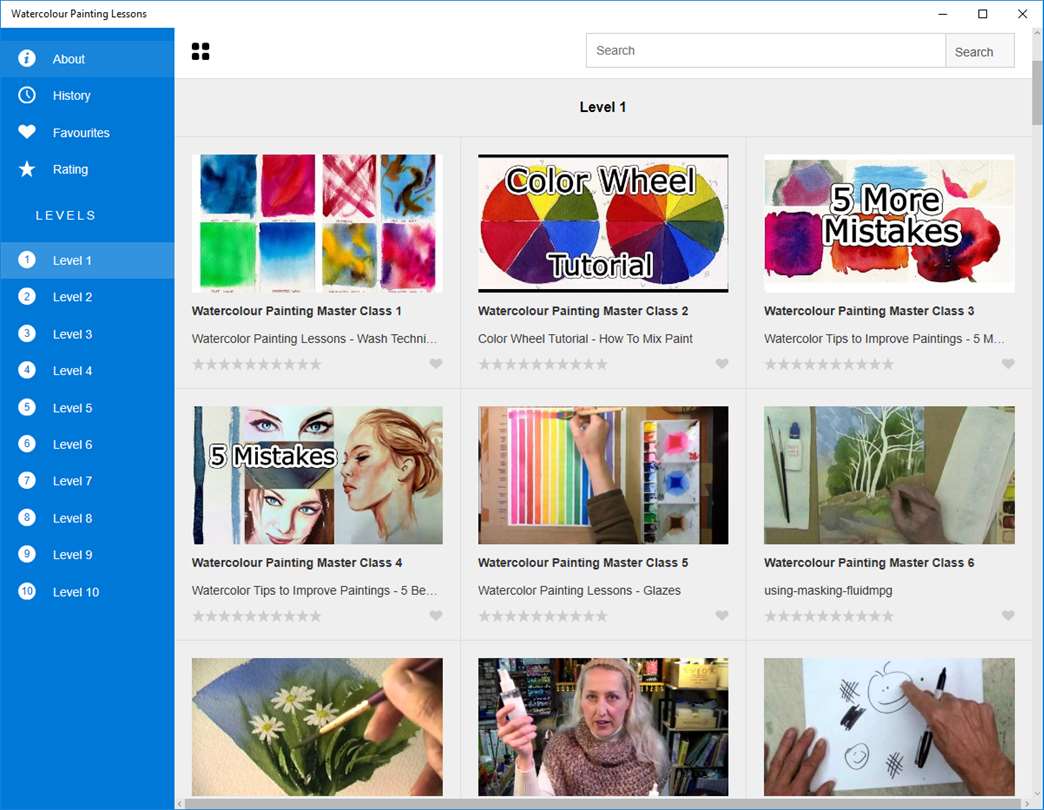Choose Level 8 from levels list
This screenshot has width=1044, height=810.
tap(87, 518)
